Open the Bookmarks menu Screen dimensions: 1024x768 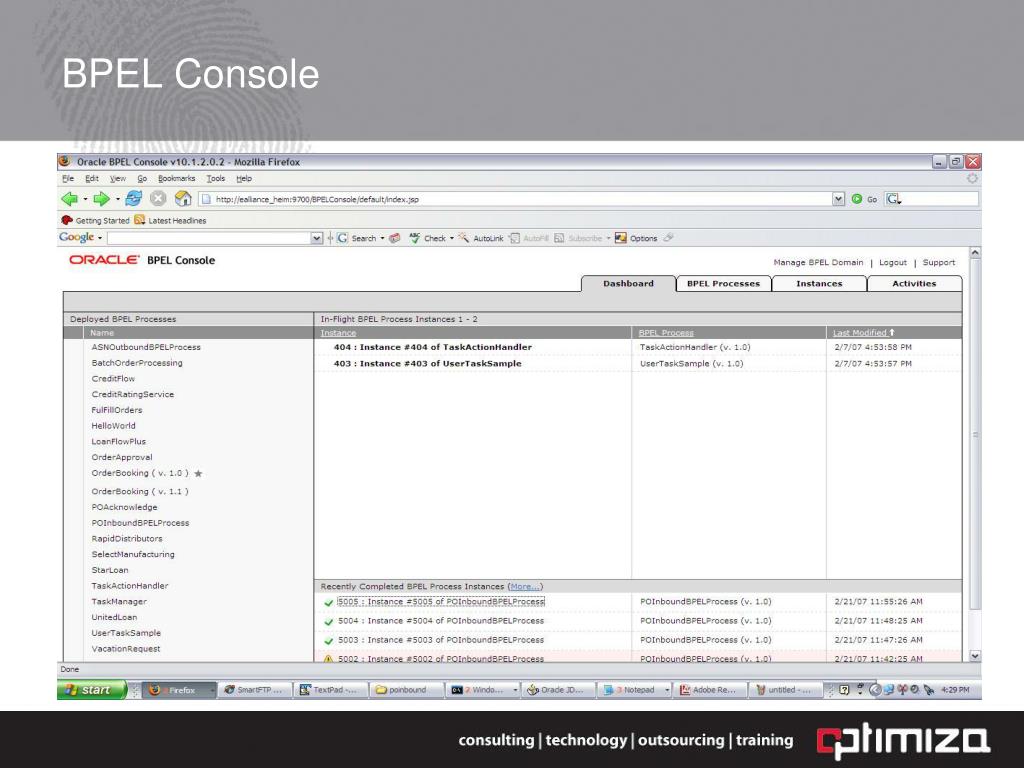click(176, 178)
